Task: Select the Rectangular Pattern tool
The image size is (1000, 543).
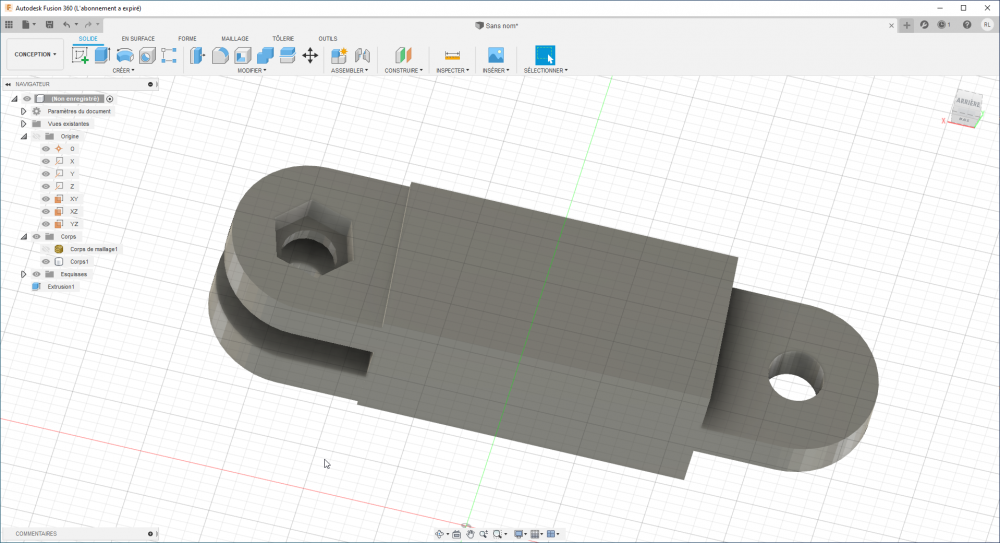Action: click(x=169, y=56)
